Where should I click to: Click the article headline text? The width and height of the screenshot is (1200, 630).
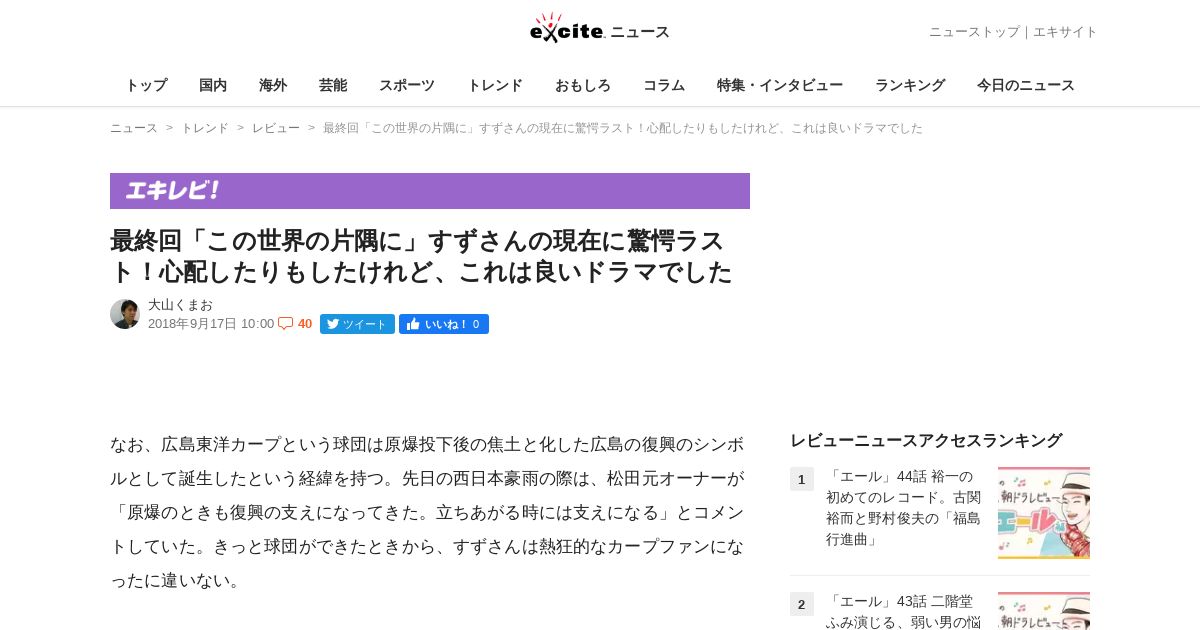click(421, 256)
